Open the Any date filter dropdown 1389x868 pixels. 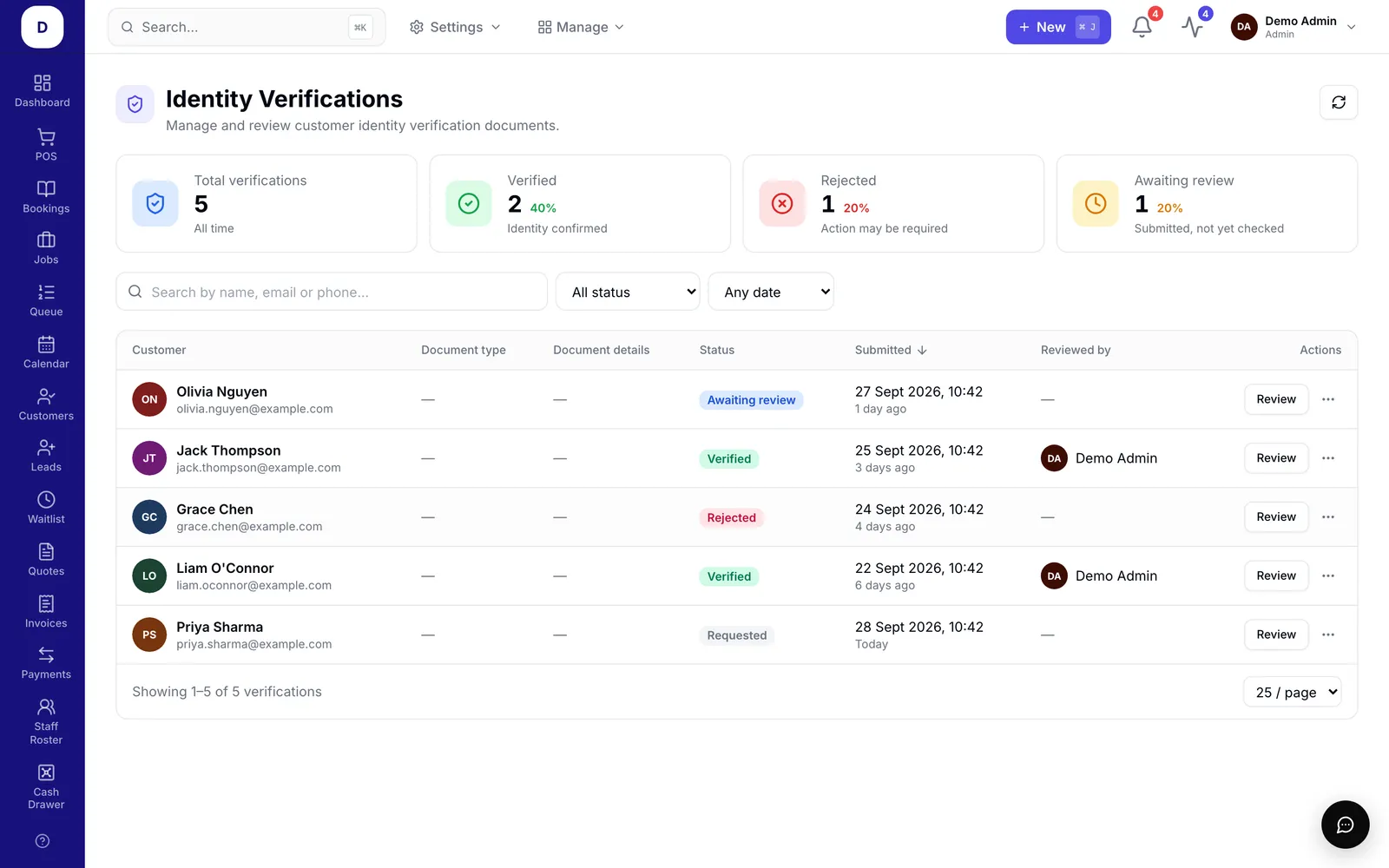point(771,292)
